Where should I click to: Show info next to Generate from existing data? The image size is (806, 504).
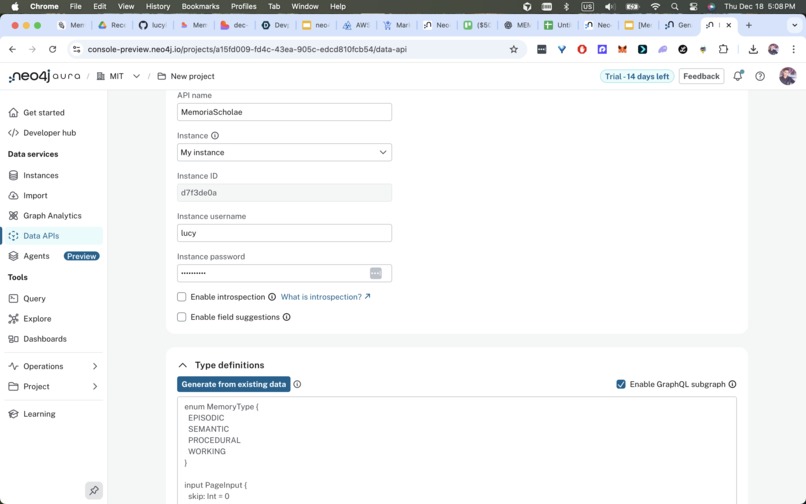pos(297,384)
